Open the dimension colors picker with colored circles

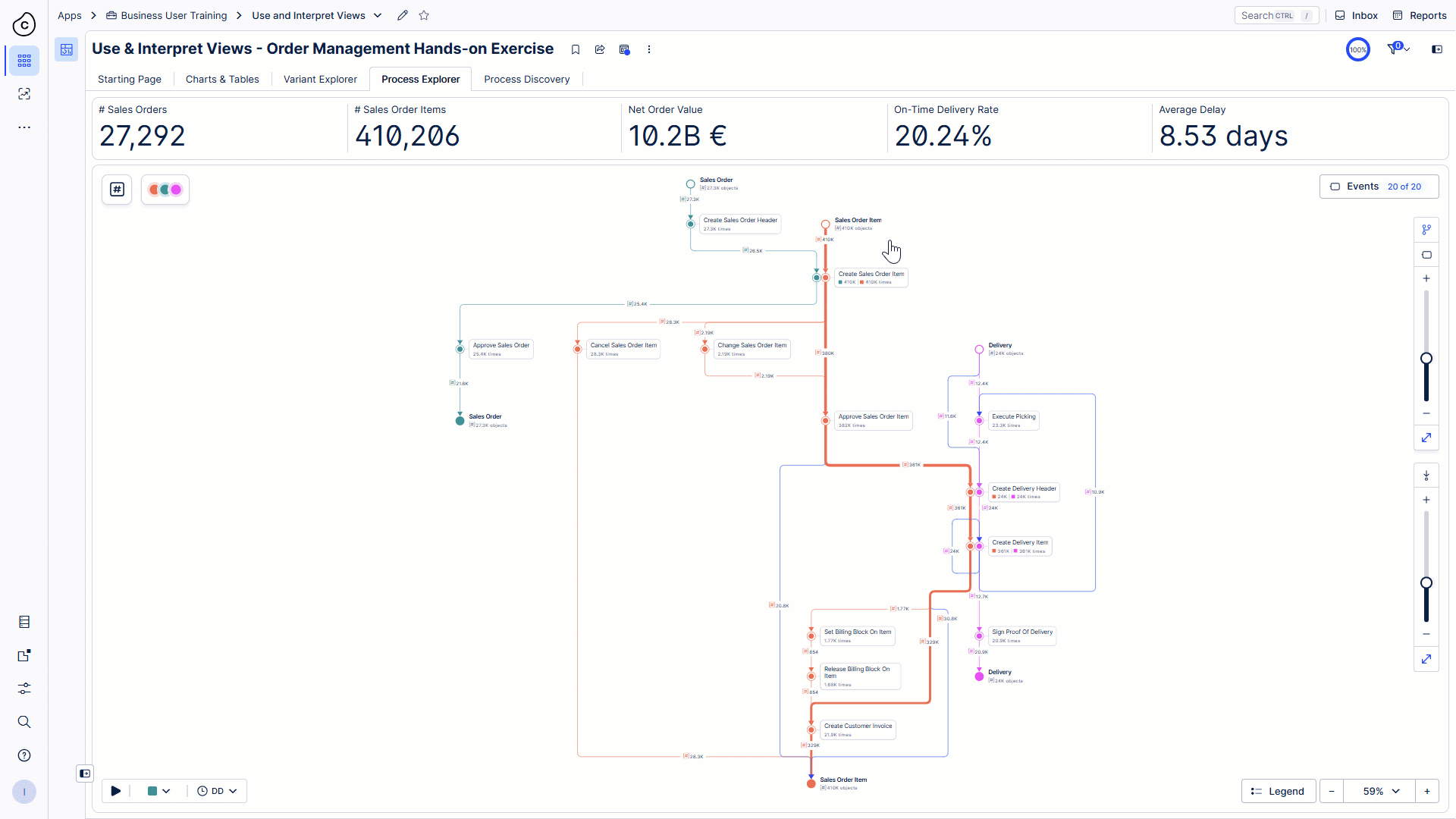(x=165, y=190)
